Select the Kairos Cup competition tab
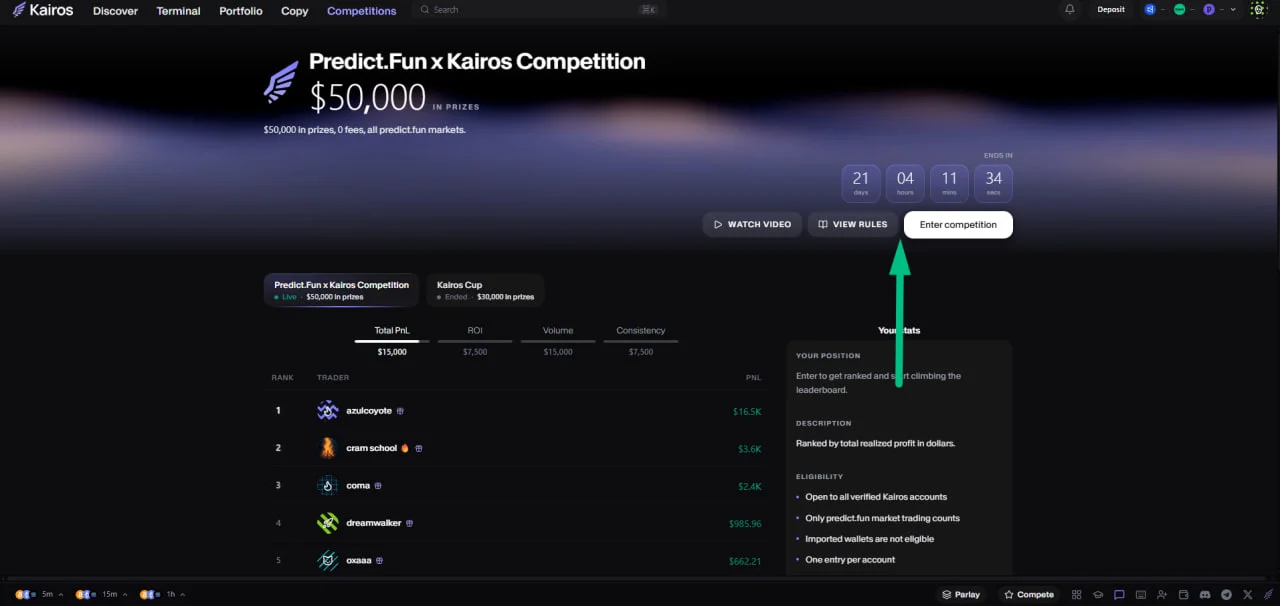1280x606 pixels. pos(485,290)
